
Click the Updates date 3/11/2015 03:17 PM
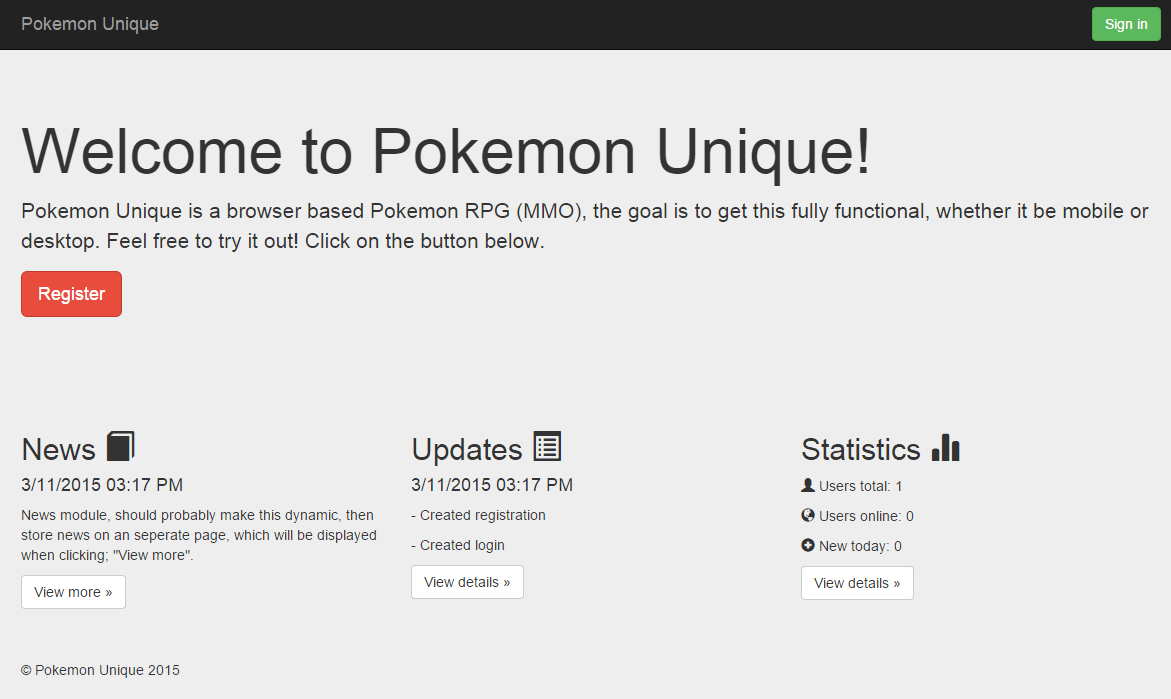pos(491,485)
